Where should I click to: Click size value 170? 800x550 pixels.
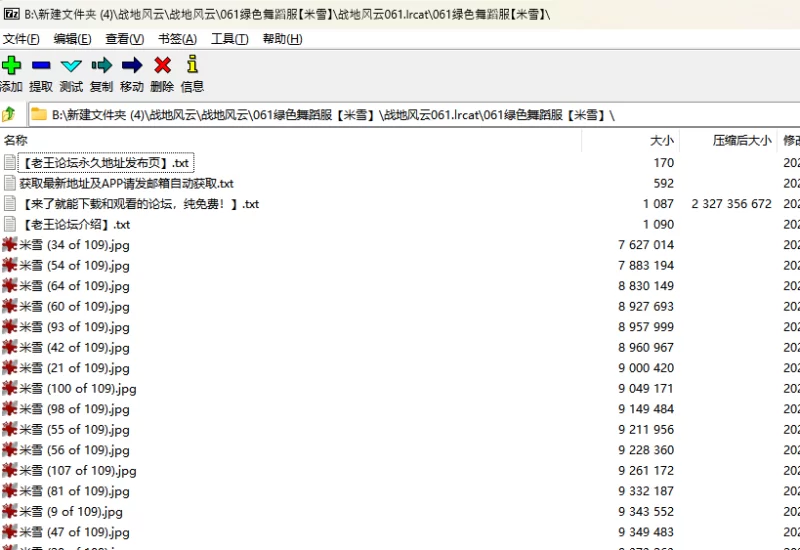pyautogui.click(x=664, y=163)
